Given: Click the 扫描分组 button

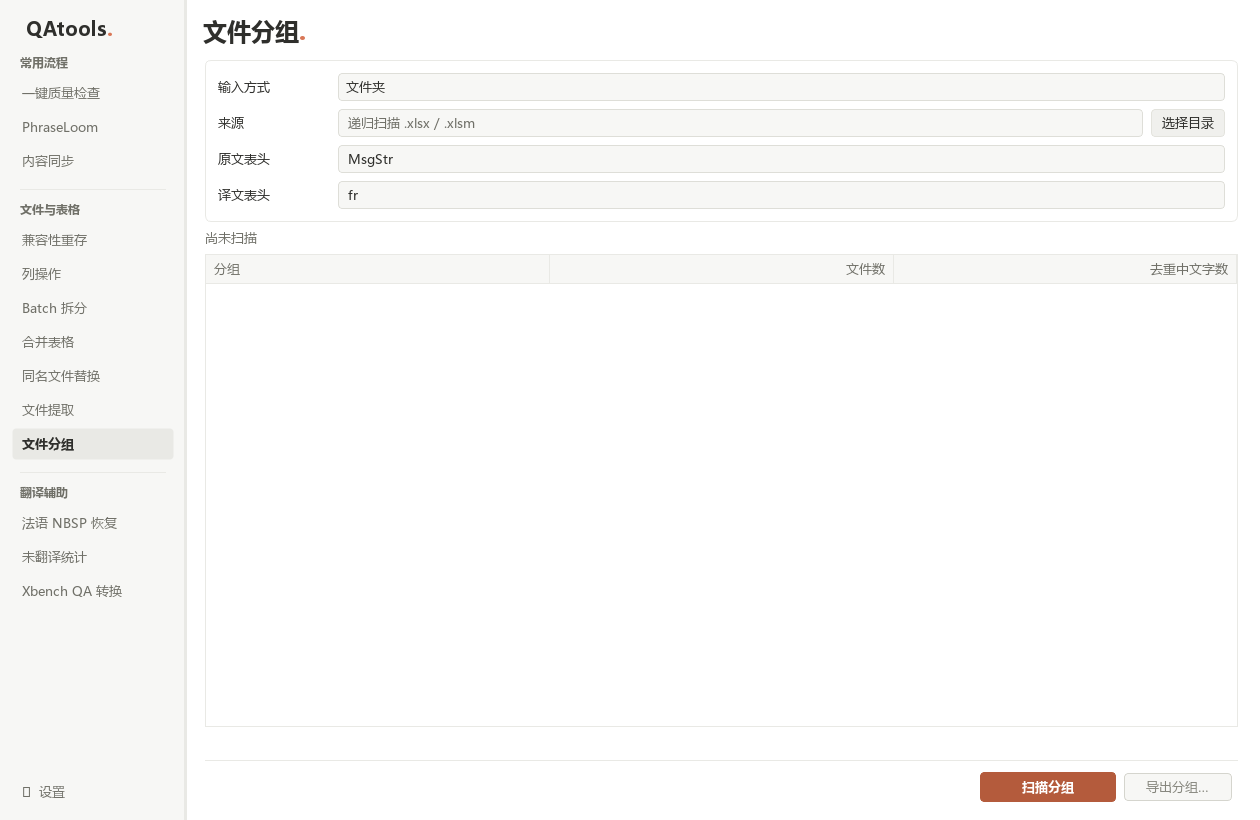Looking at the screenshot, I should coord(1048,787).
